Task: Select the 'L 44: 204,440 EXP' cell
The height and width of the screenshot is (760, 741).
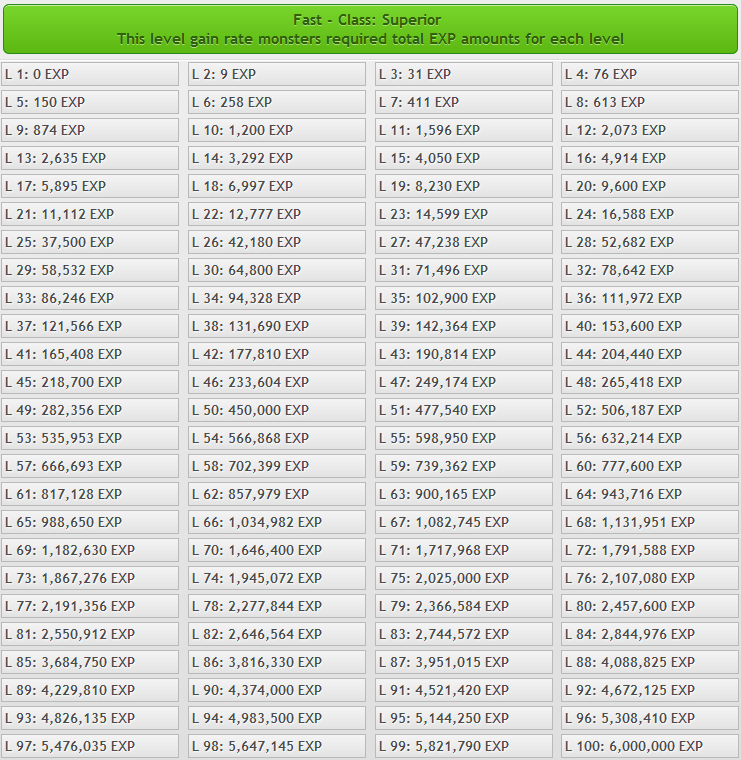Action: point(650,354)
